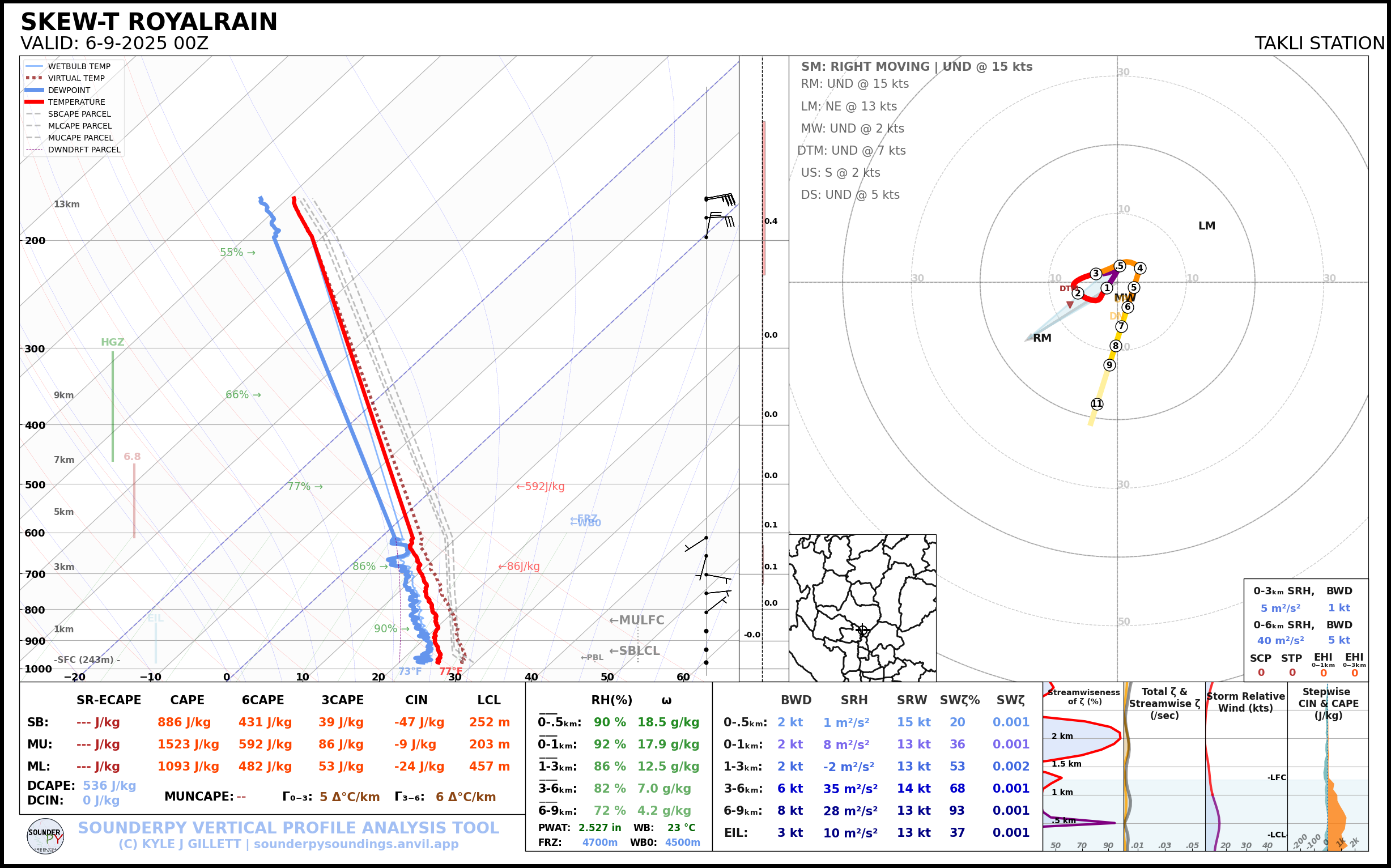This screenshot has height=868, width=1391.
Task: Click the MW mean wind marker
Action: pos(1125,298)
